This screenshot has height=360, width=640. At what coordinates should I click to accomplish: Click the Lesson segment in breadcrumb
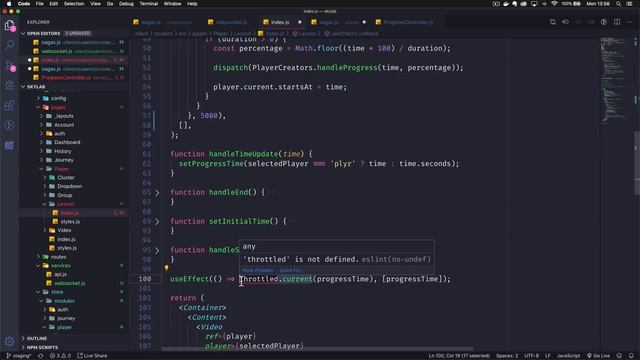(x=242, y=33)
